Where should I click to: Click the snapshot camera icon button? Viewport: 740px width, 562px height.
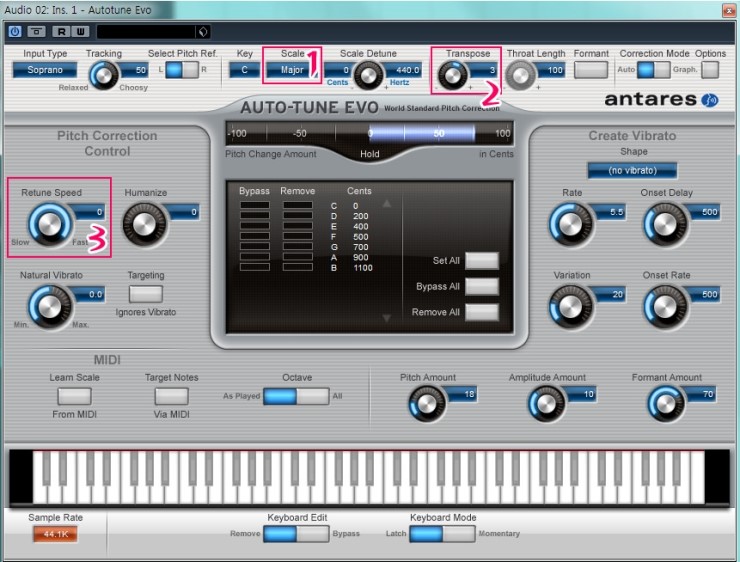click(36, 32)
